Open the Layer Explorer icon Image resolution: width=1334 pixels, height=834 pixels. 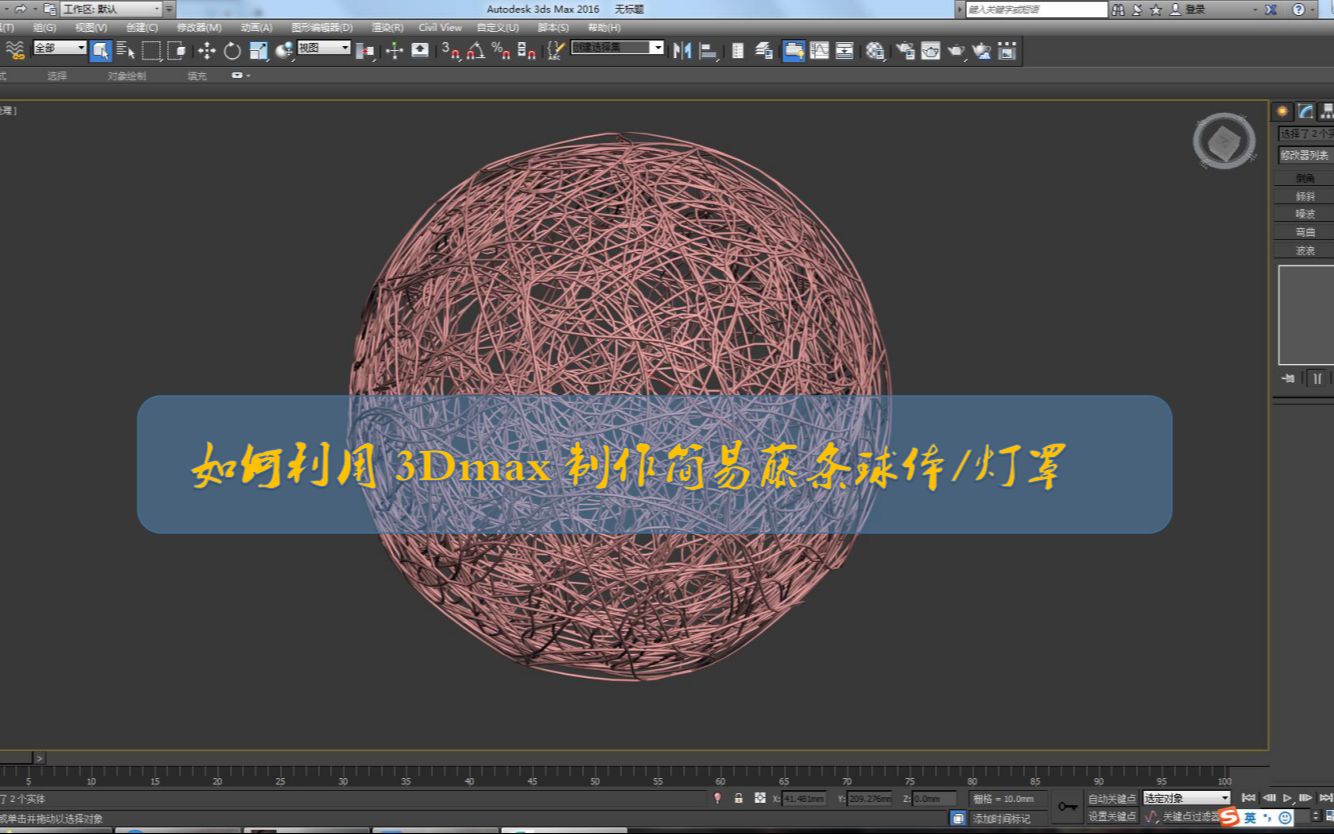[764, 51]
